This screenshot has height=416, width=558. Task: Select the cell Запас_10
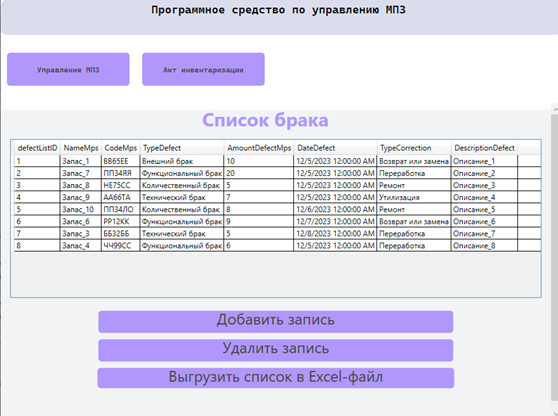[x=81, y=210]
